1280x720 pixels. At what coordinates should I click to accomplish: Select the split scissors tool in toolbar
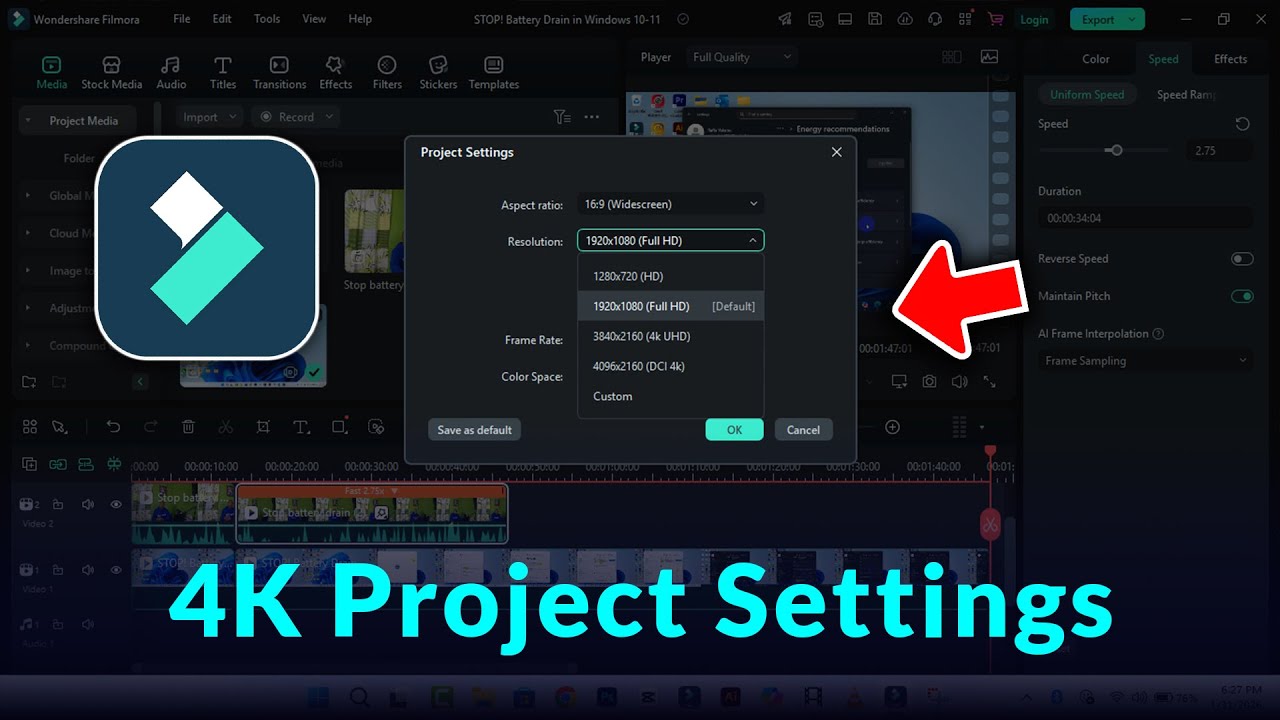(x=225, y=427)
